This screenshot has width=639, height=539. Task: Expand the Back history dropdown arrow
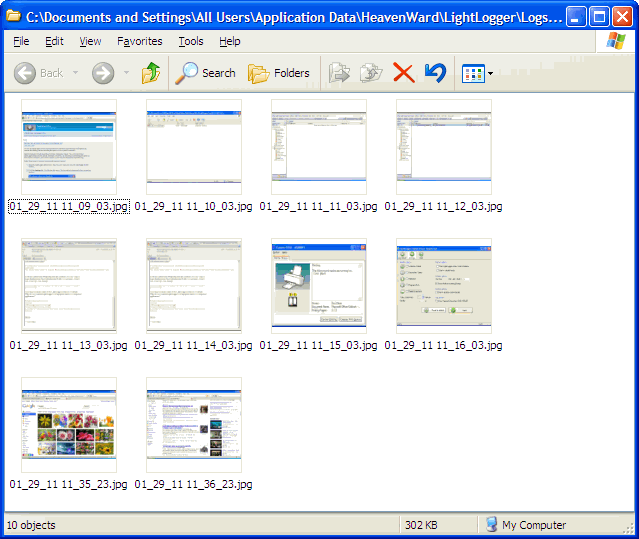pyautogui.click(x=75, y=73)
